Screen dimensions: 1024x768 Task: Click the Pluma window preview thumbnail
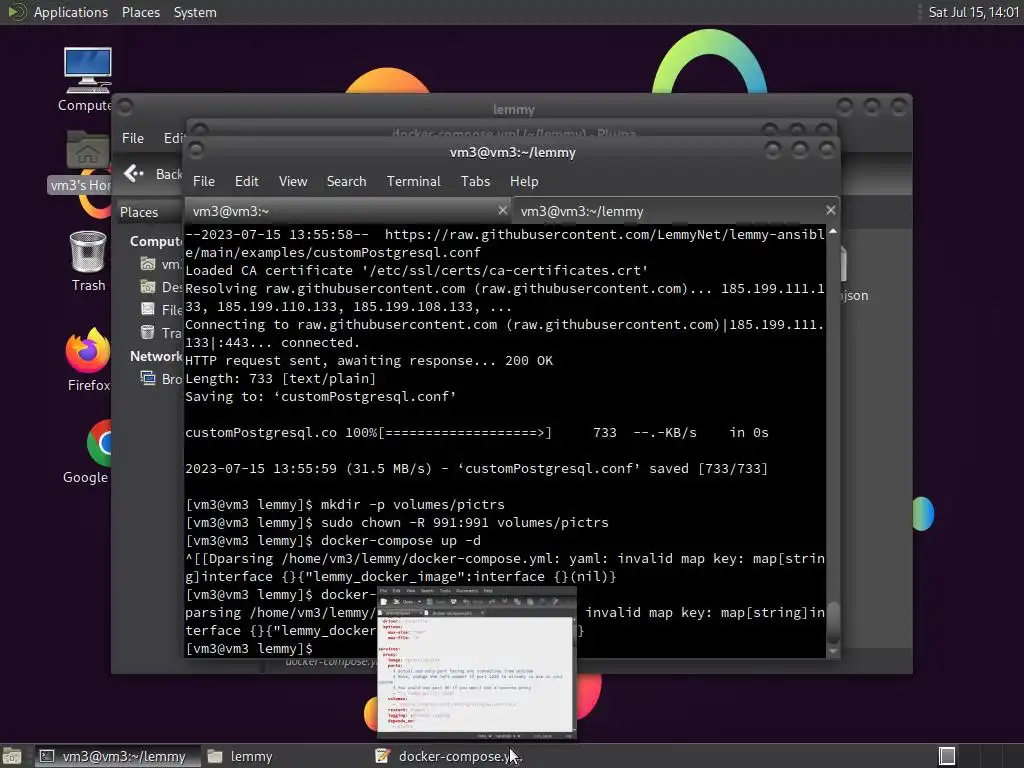point(477,663)
